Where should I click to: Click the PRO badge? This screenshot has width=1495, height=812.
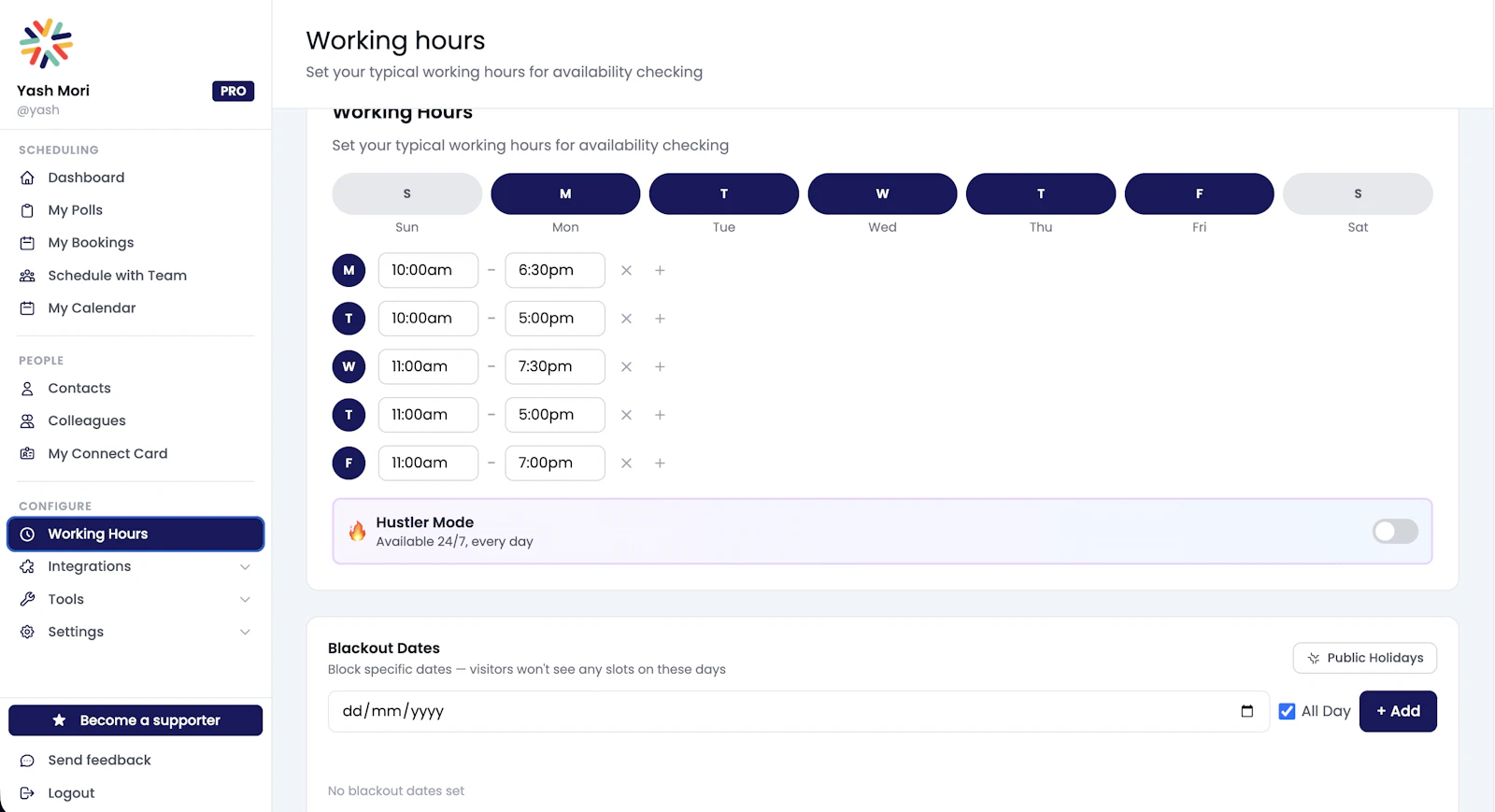click(234, 92)
